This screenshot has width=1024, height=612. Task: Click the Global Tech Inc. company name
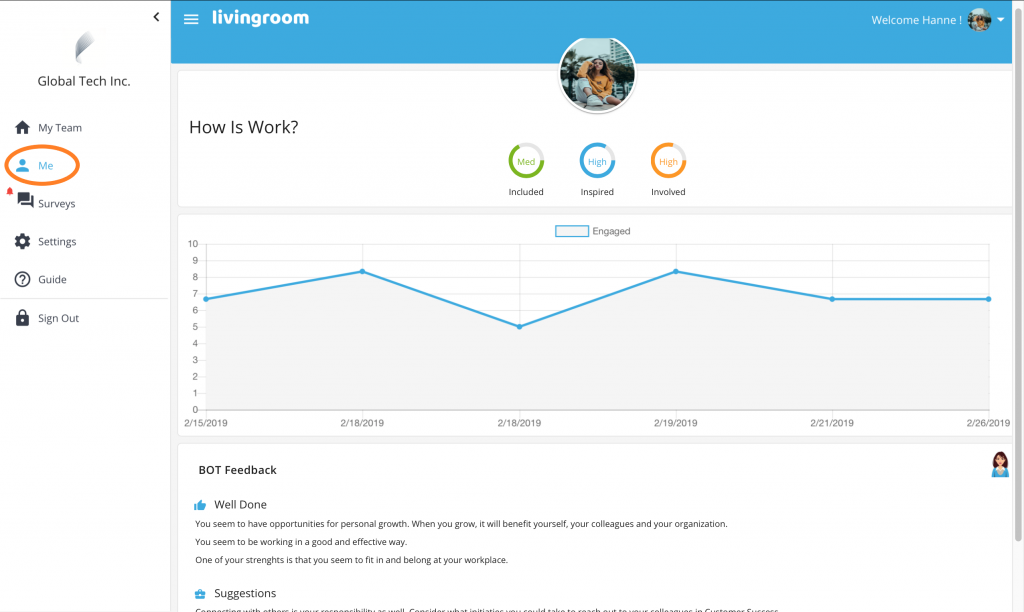click(x=84, y=81)
